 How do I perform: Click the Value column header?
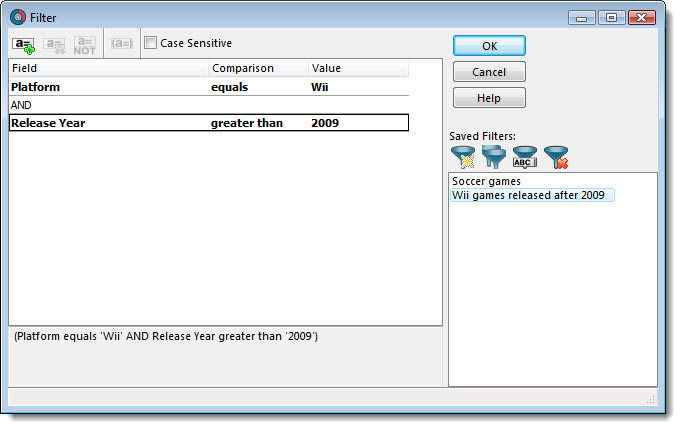(359, 68)
